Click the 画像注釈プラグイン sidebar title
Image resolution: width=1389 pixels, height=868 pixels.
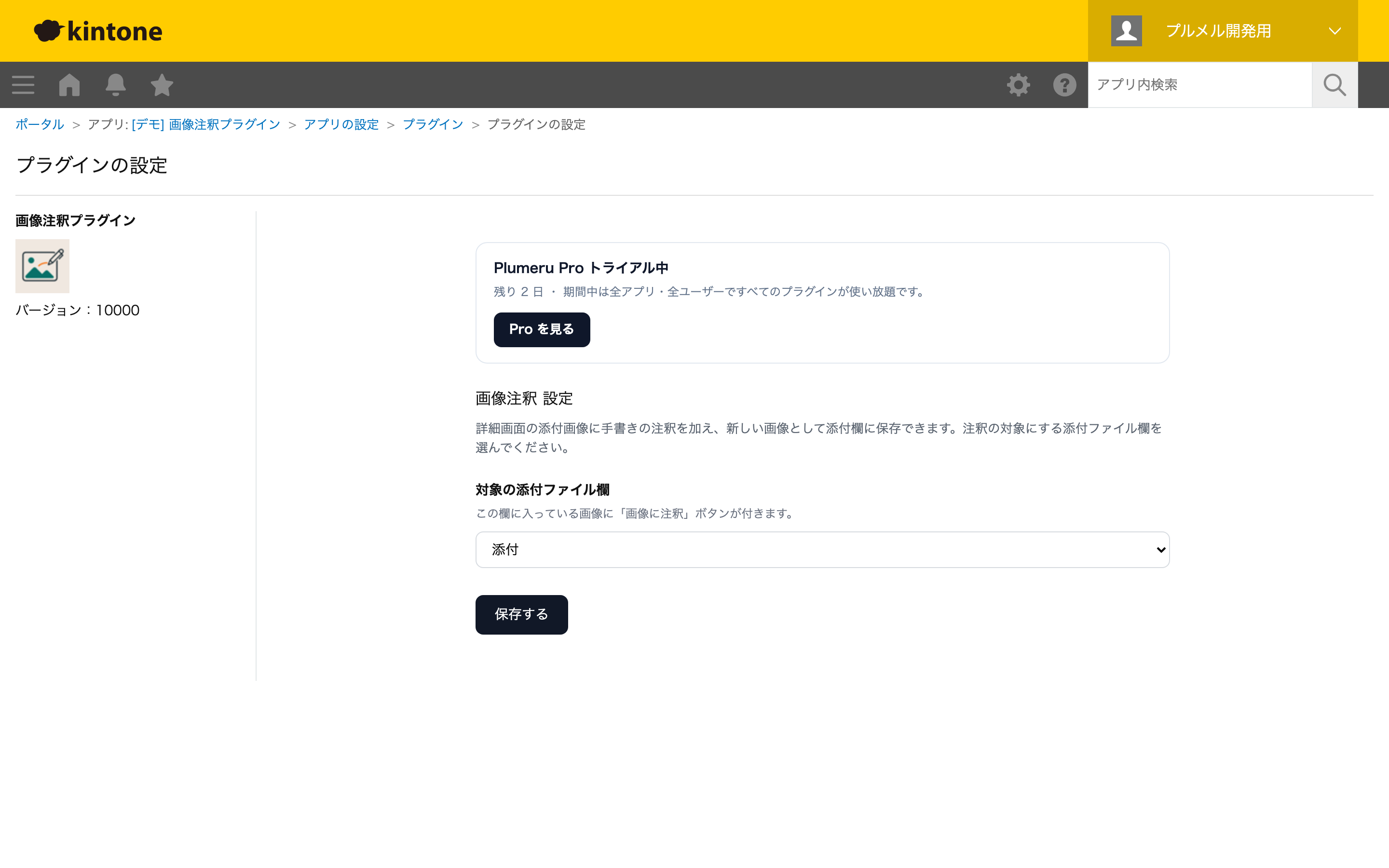75,220
